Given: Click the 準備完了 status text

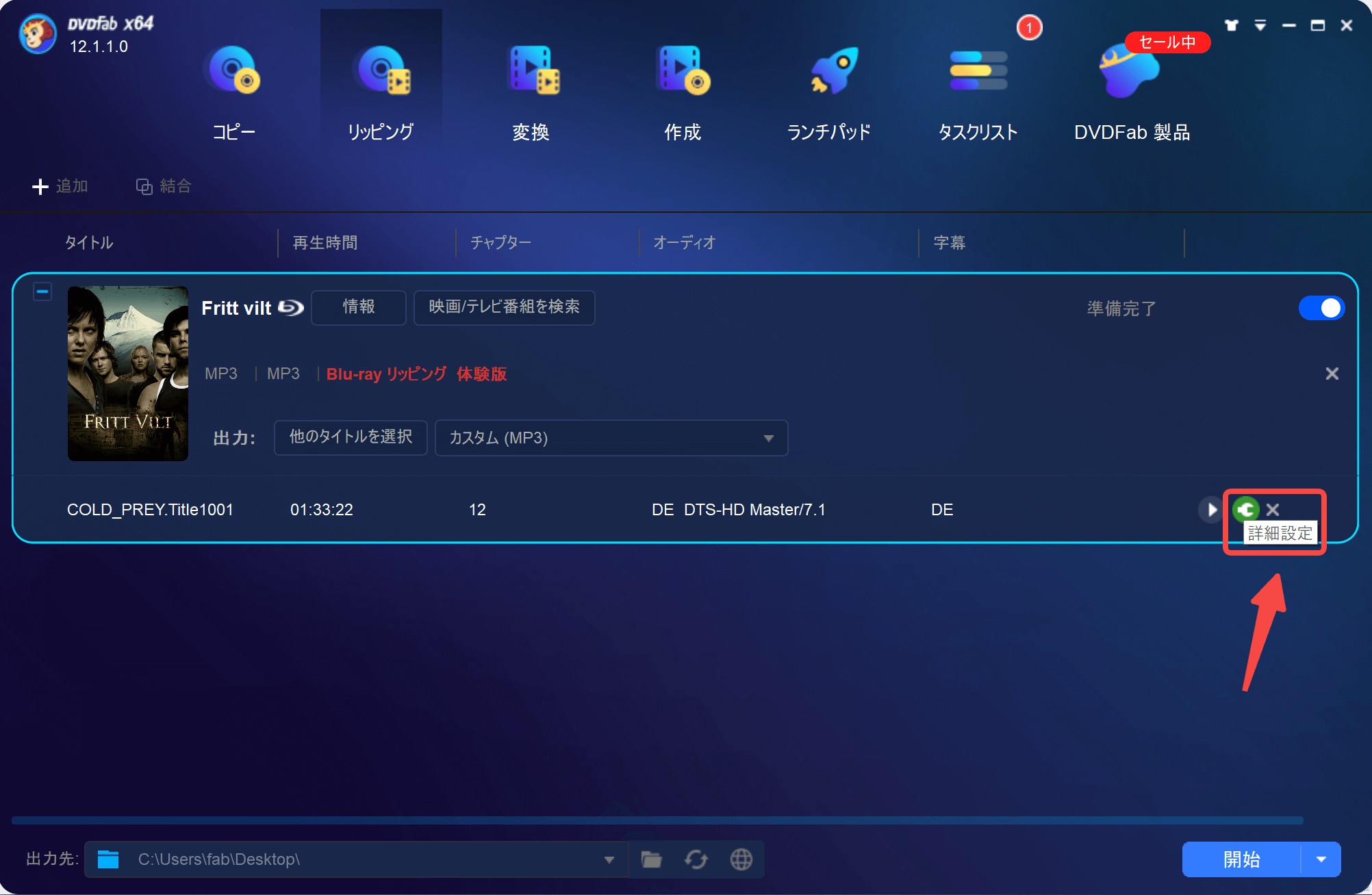Looking at the screenshot, I should pyautogui.click(x=1121, y=309).
